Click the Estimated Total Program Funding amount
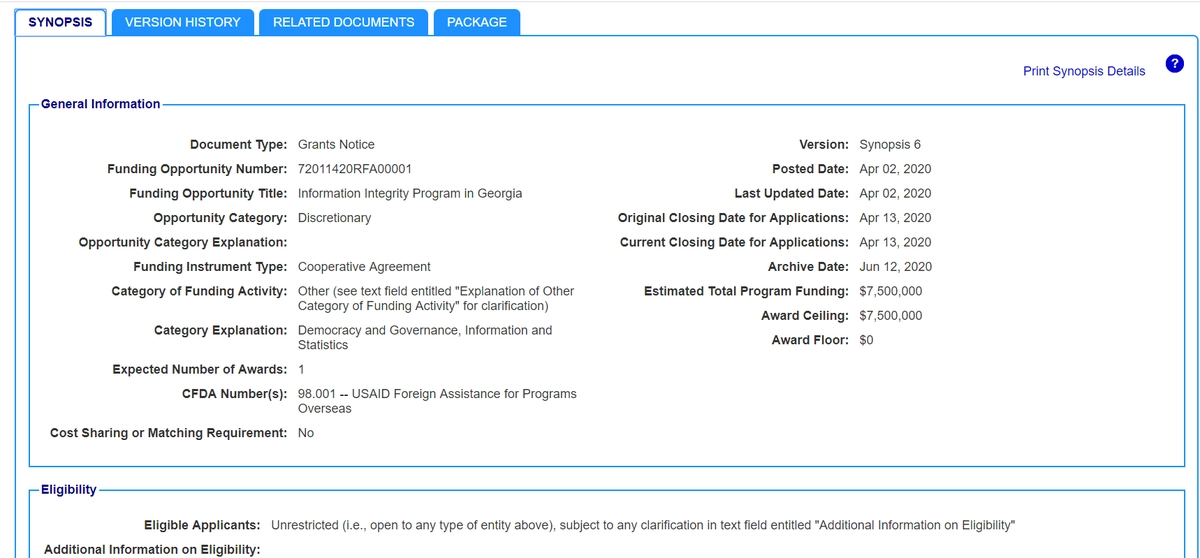The image size is (1200, 558). coord(891,291)
